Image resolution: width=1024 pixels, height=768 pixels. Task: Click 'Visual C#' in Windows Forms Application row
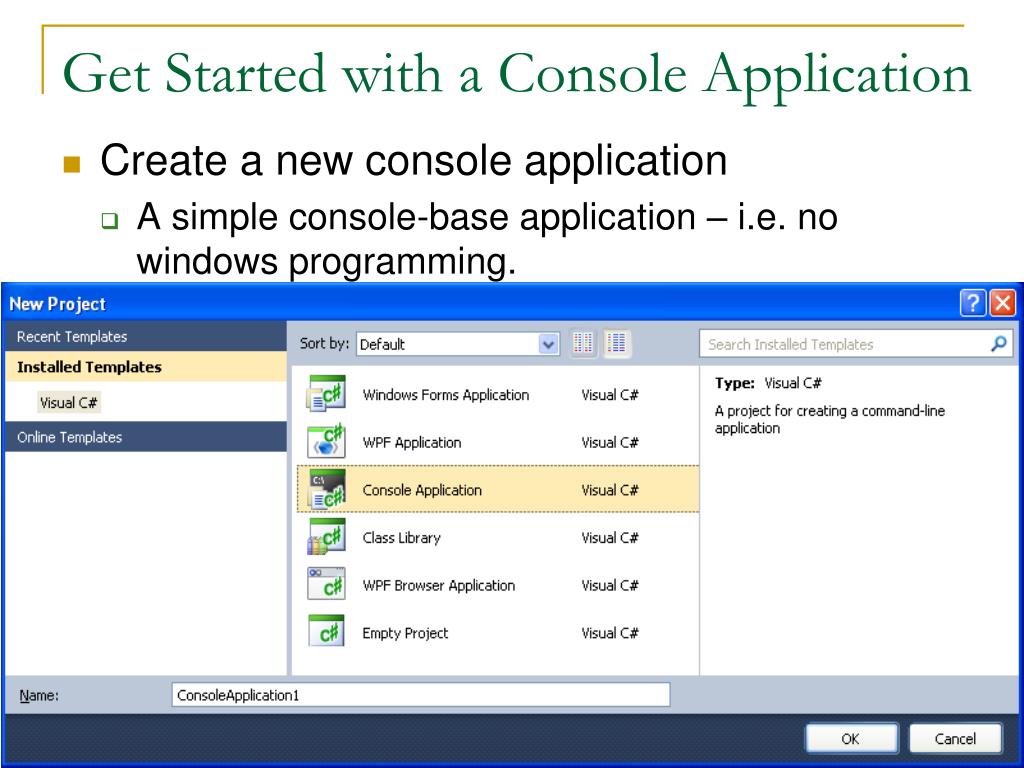tap(610, 394)
